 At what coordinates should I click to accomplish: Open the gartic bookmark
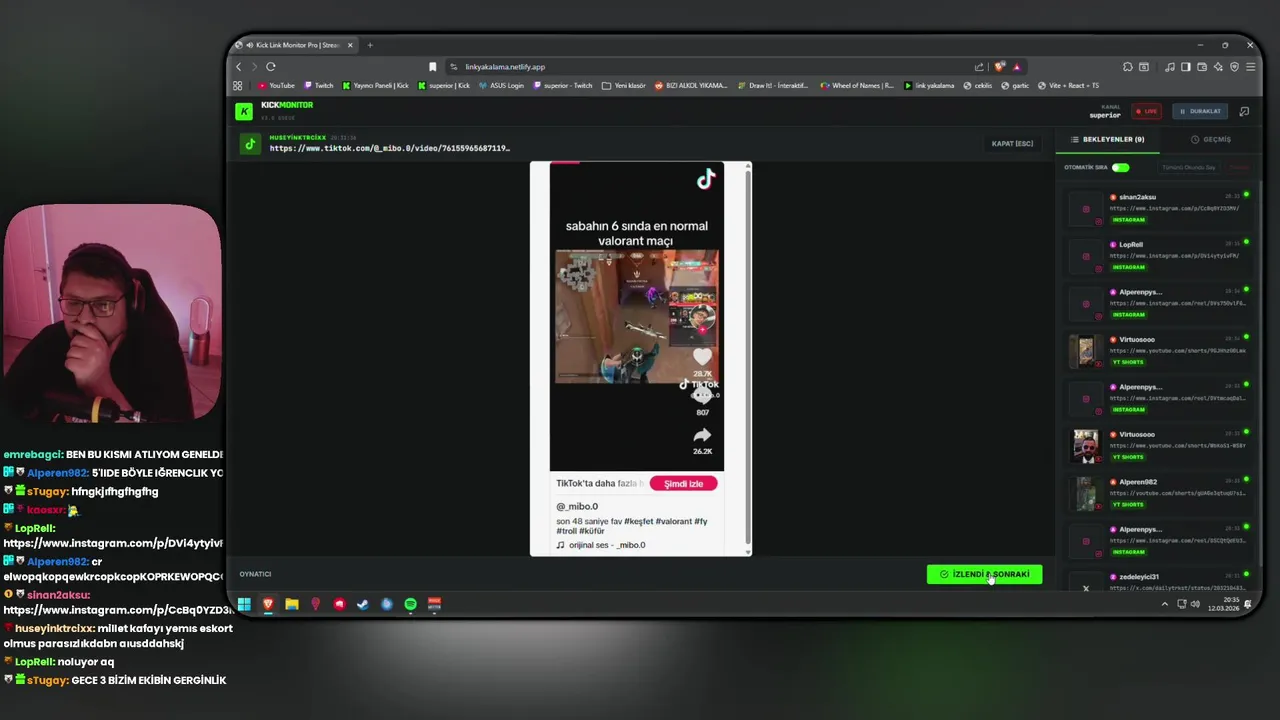tap(1016, 86)
